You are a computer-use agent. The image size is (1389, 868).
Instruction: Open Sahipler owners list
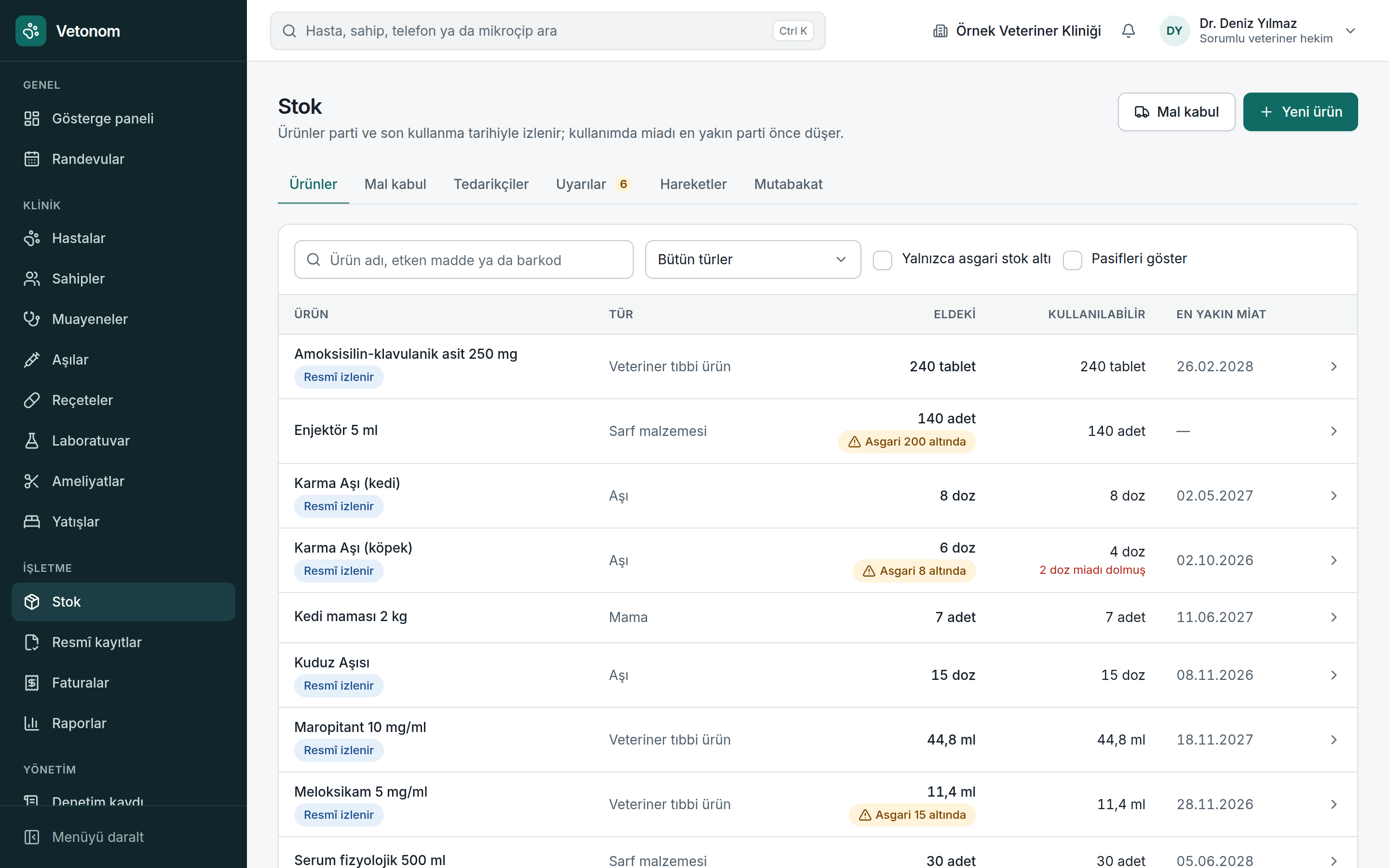click(x=123, y=278)
